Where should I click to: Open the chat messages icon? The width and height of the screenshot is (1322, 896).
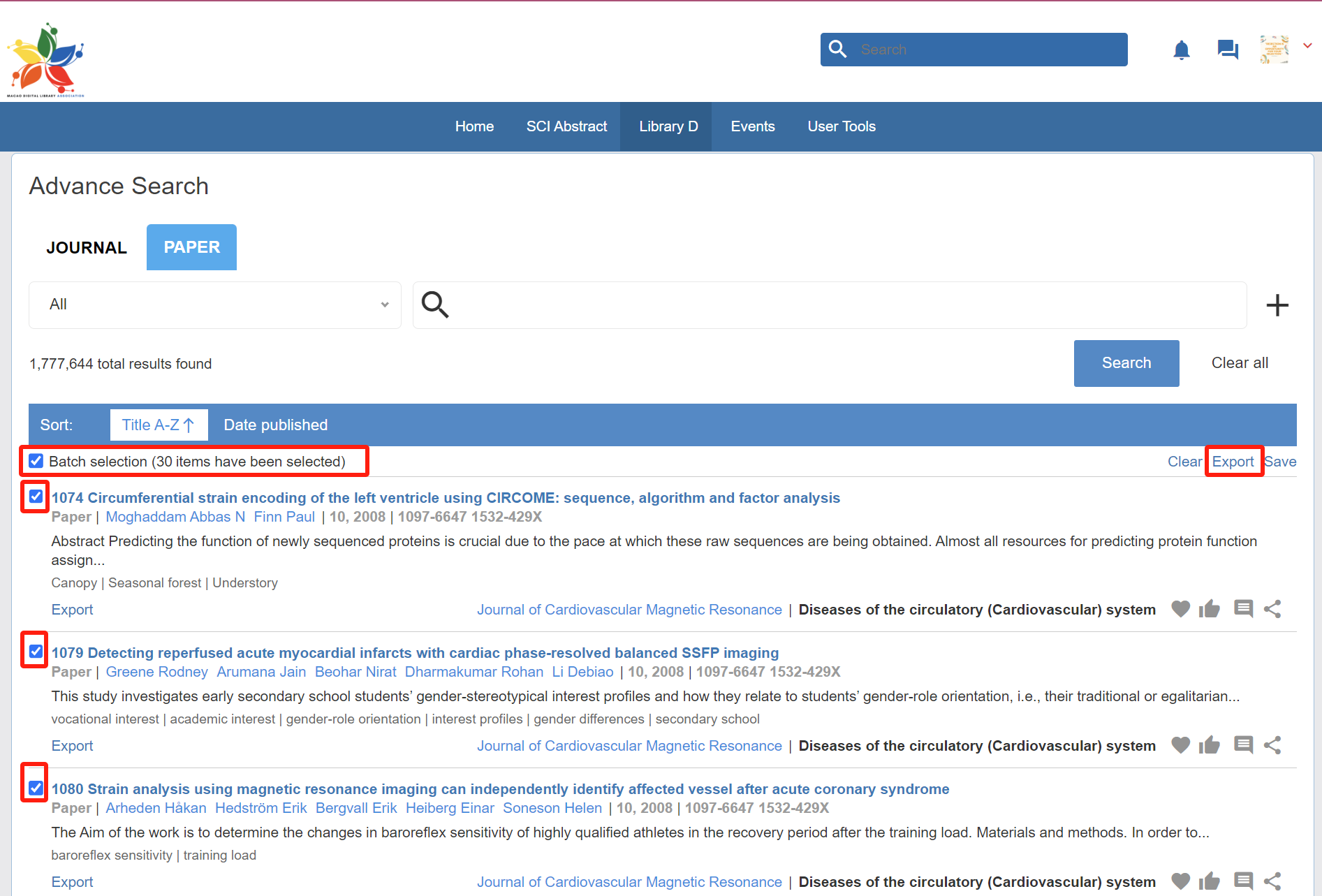(1227, 50)
